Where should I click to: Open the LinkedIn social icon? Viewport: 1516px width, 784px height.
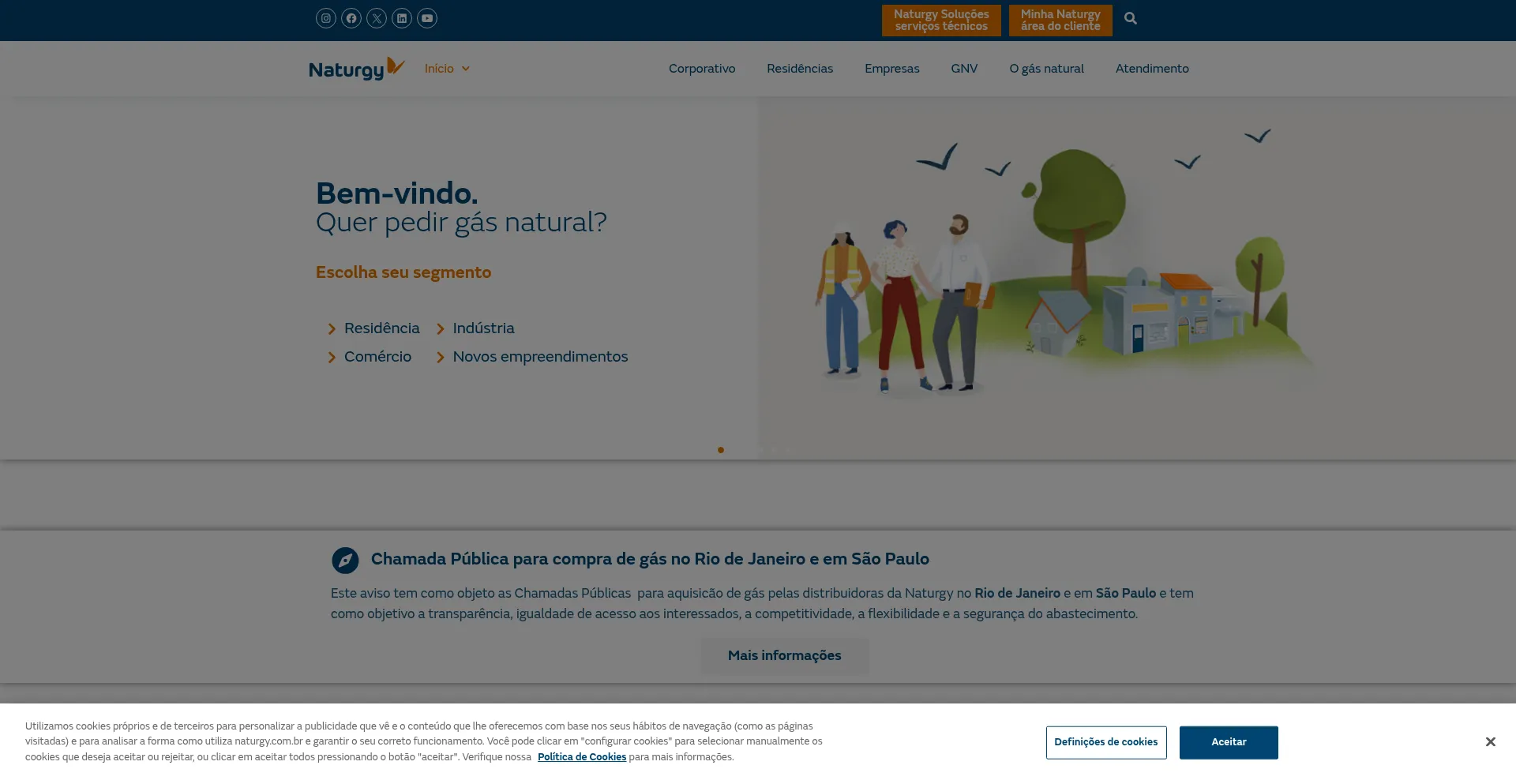[x=402, y=18]
